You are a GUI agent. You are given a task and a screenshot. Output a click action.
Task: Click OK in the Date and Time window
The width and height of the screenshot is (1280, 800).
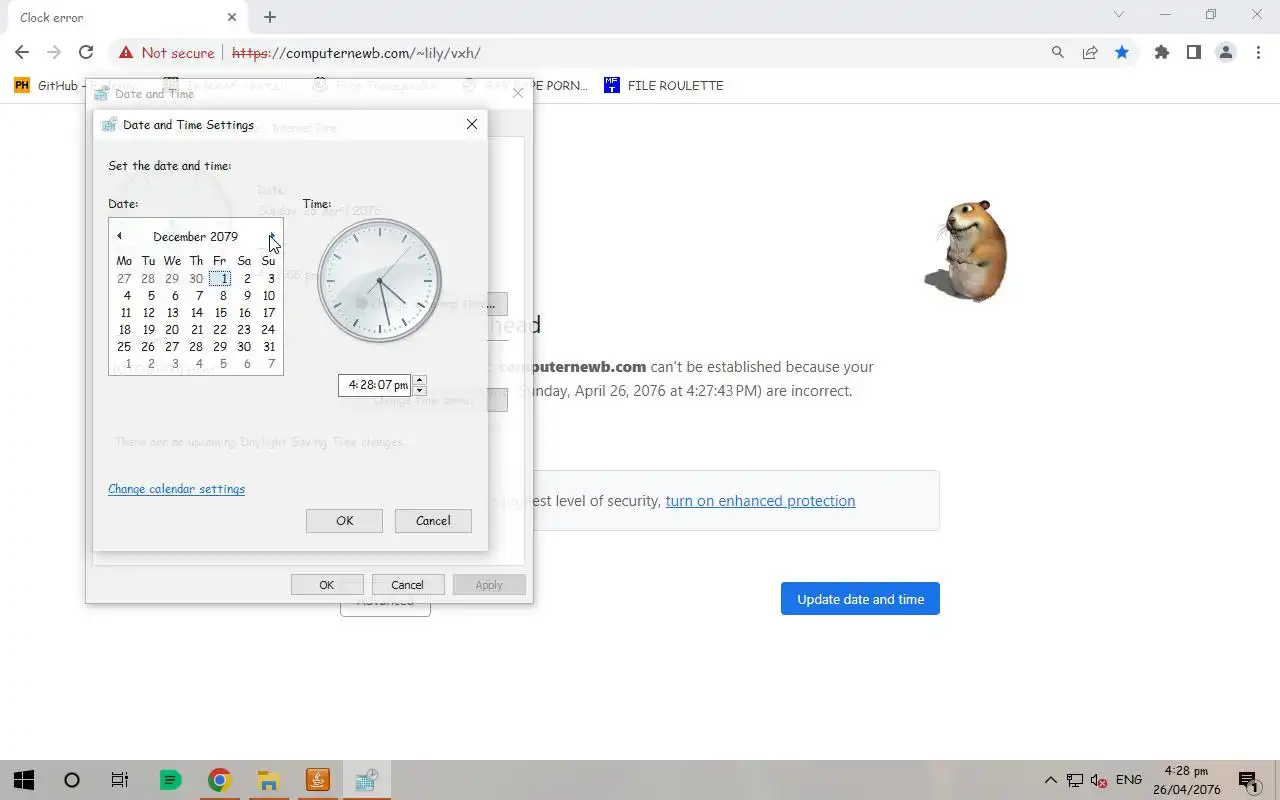(x=327, y=585)
